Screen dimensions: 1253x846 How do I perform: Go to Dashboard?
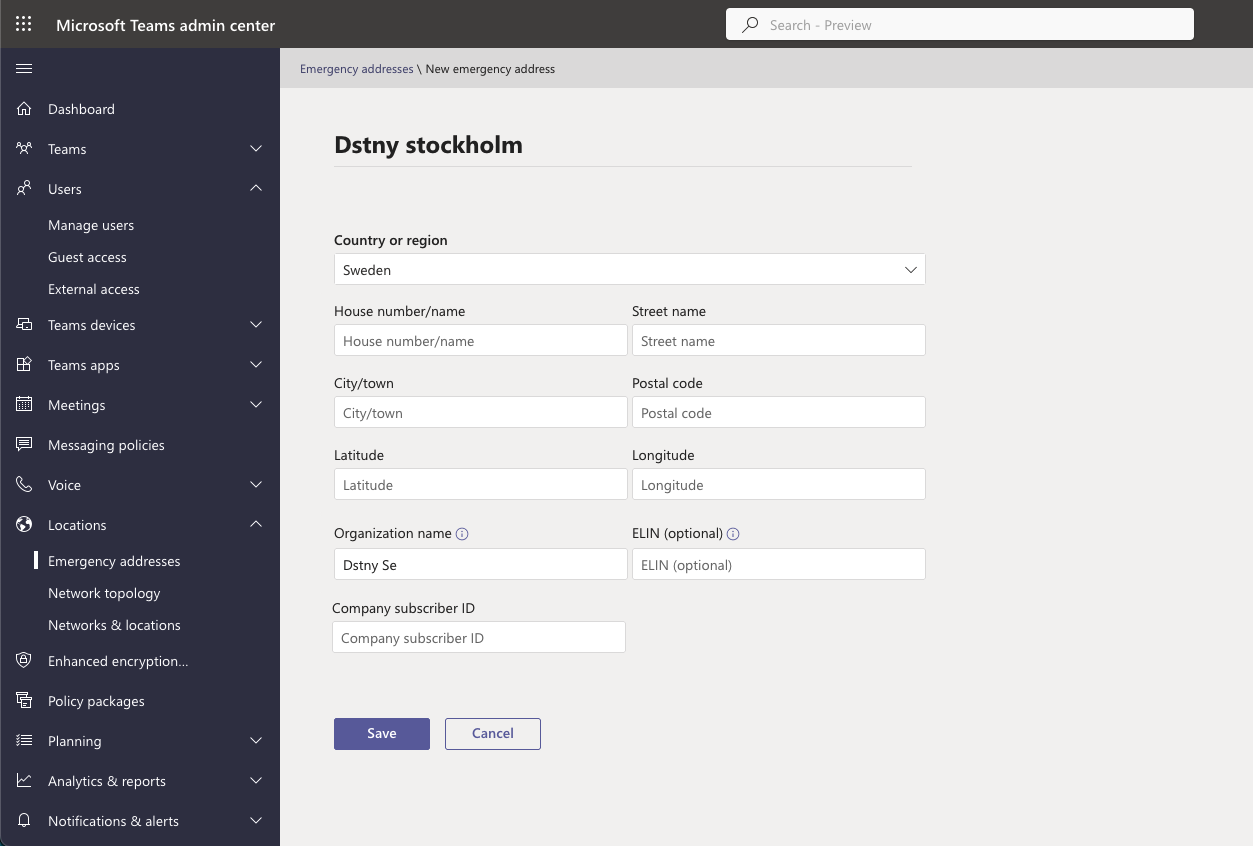coord(81,109)
